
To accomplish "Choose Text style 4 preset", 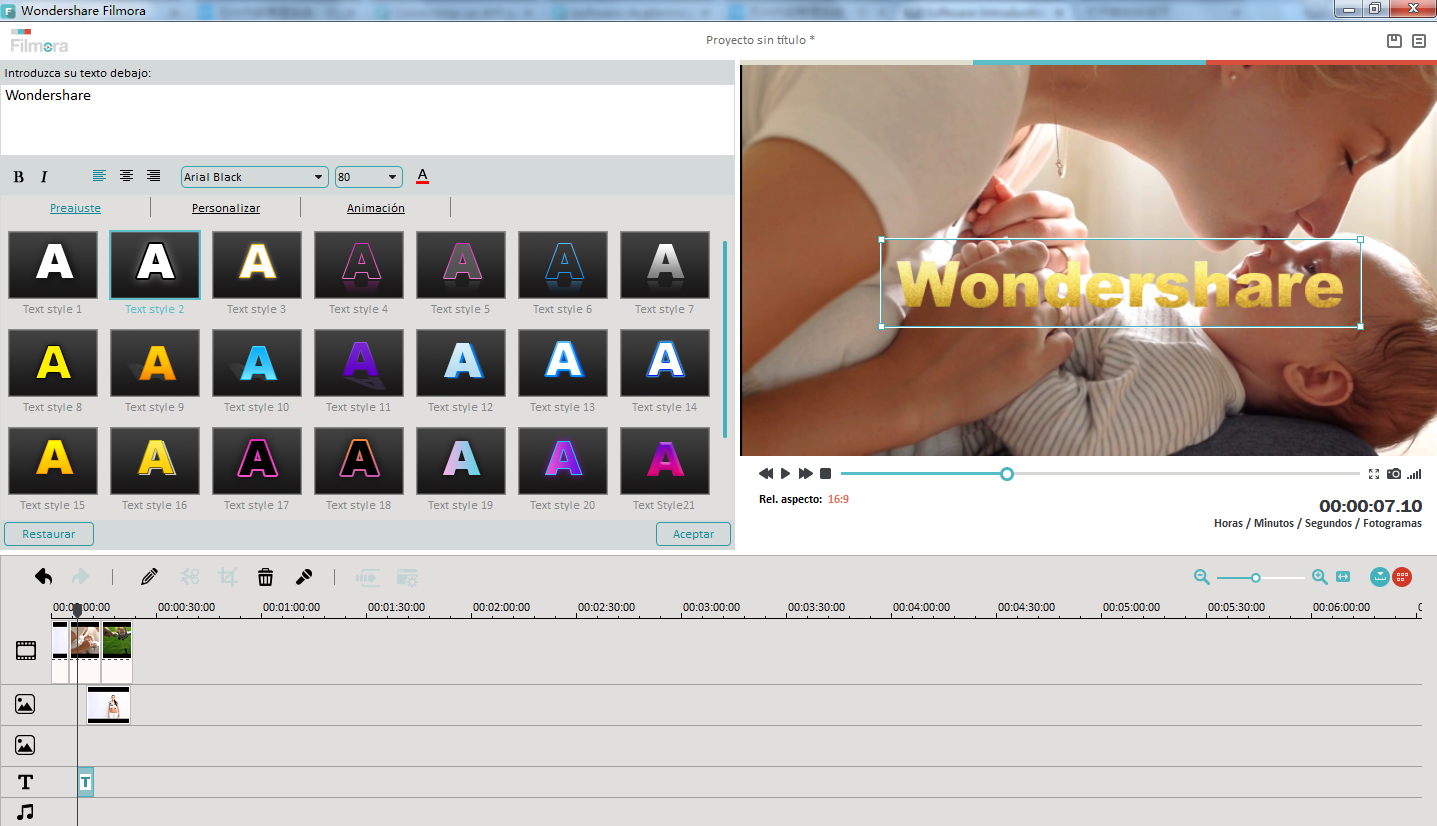I will [x=359, y=265].
